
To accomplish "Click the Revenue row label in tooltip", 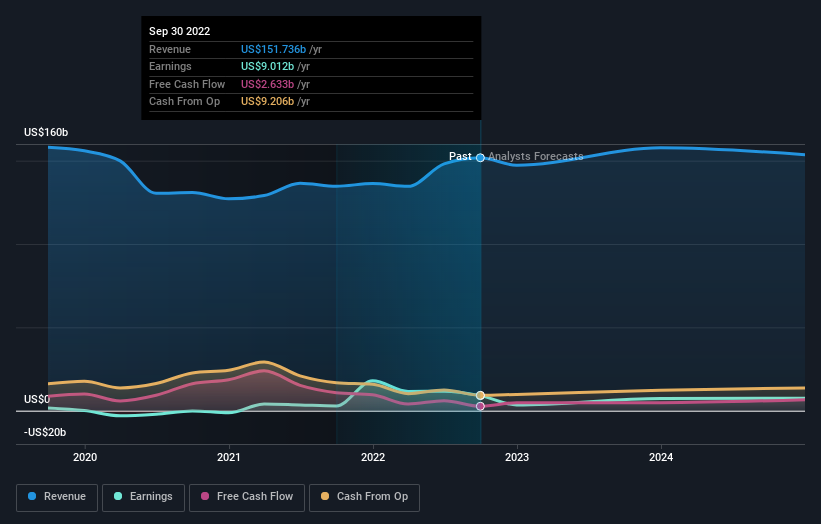I will coord(170,49).
